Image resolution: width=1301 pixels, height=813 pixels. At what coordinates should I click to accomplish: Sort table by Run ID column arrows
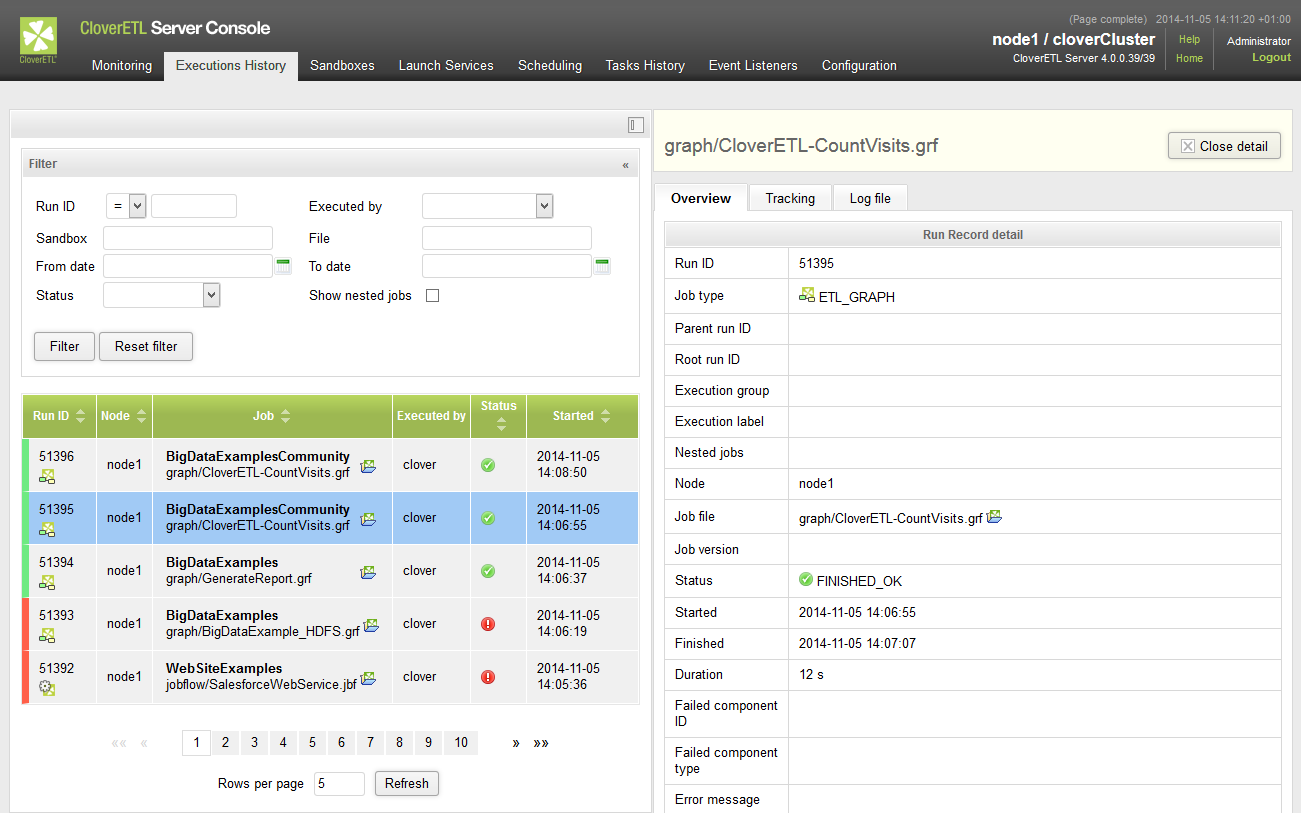pos(80,416)
